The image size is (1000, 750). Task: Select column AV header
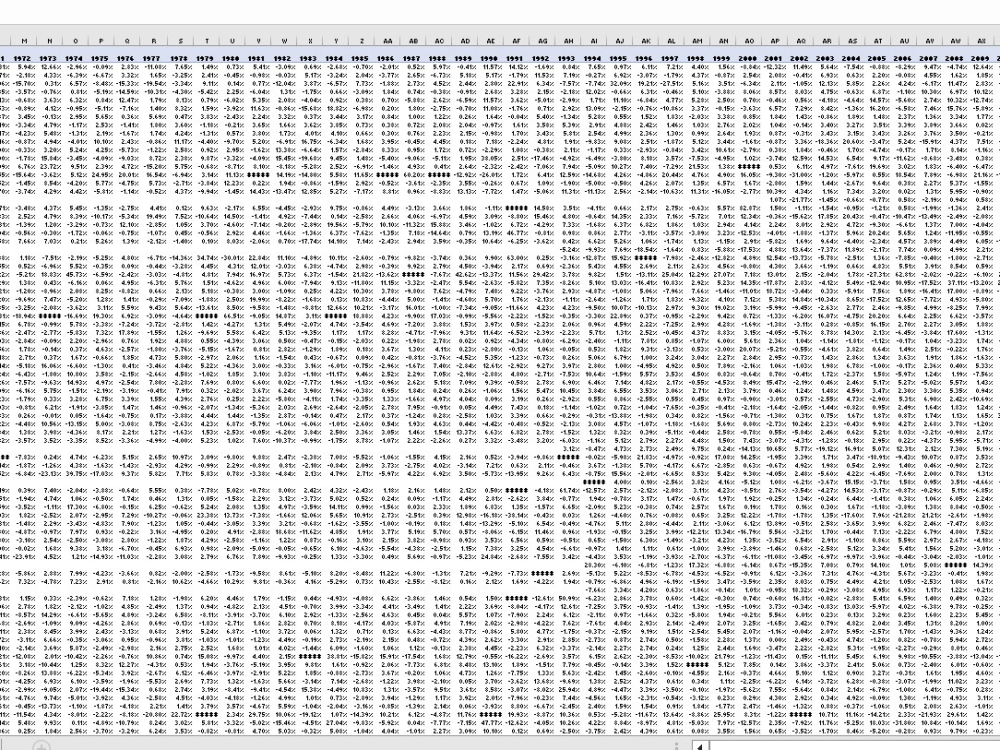click(x=930, y=41)
